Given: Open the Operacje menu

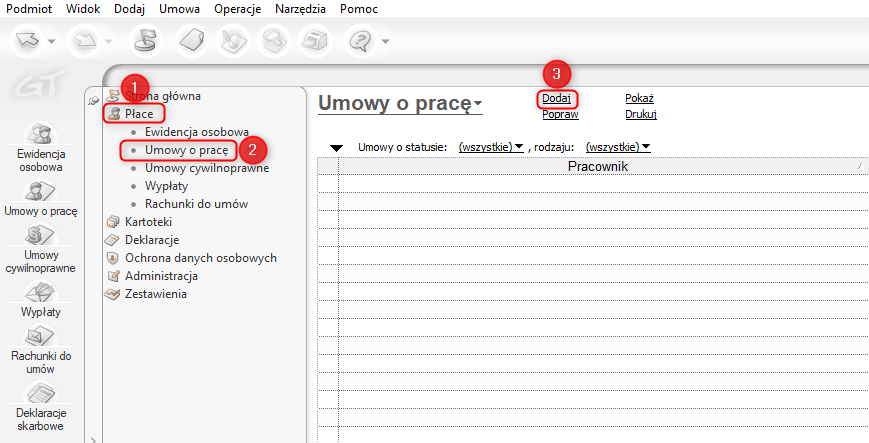Looking at the screenshot, I should tap(237, 9).
